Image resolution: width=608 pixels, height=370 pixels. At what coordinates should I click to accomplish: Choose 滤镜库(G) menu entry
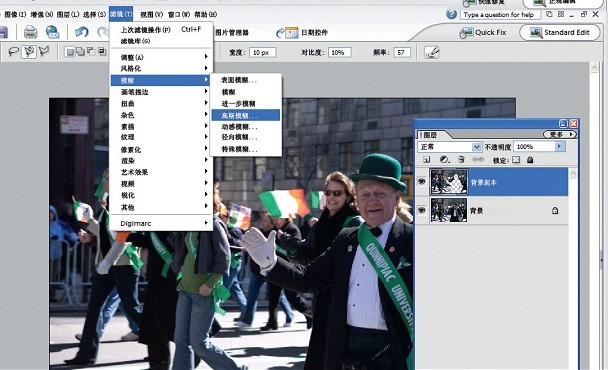pos(161,41)
